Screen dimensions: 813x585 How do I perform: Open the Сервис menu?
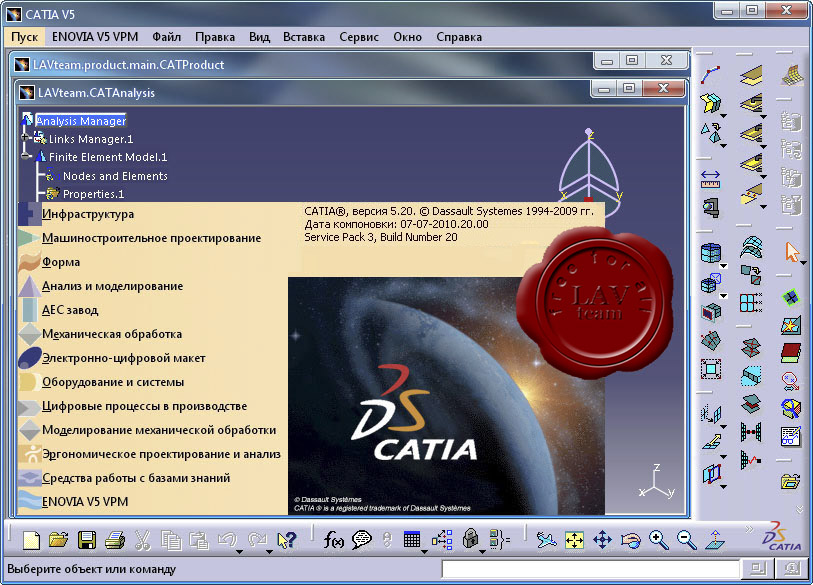(359, 37)
